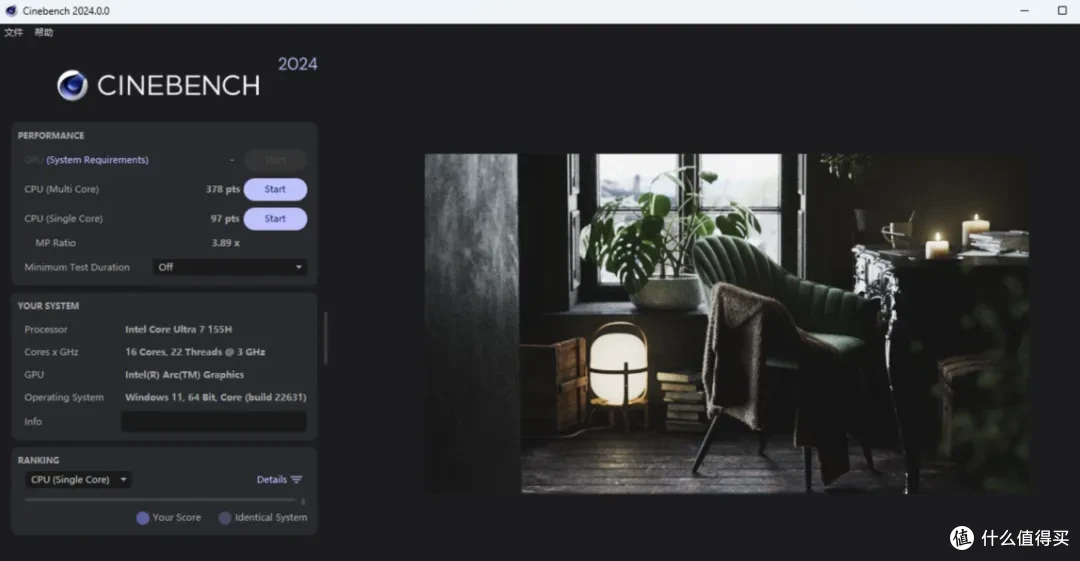Open the 帮助 menu
This screenshot has height=561, width=1080.
43,32
